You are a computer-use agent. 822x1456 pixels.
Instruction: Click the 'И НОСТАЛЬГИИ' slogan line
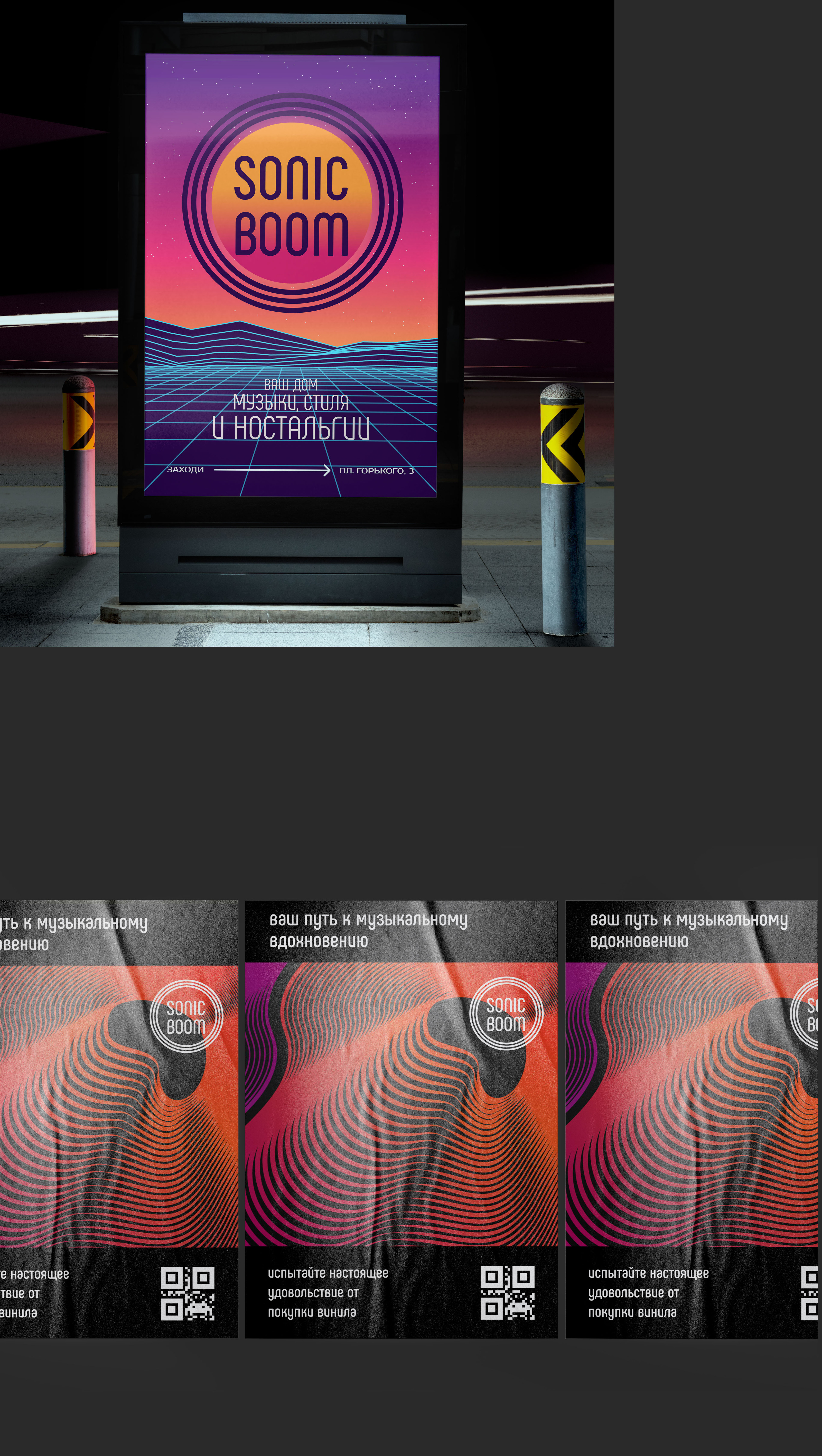[291, 428]
